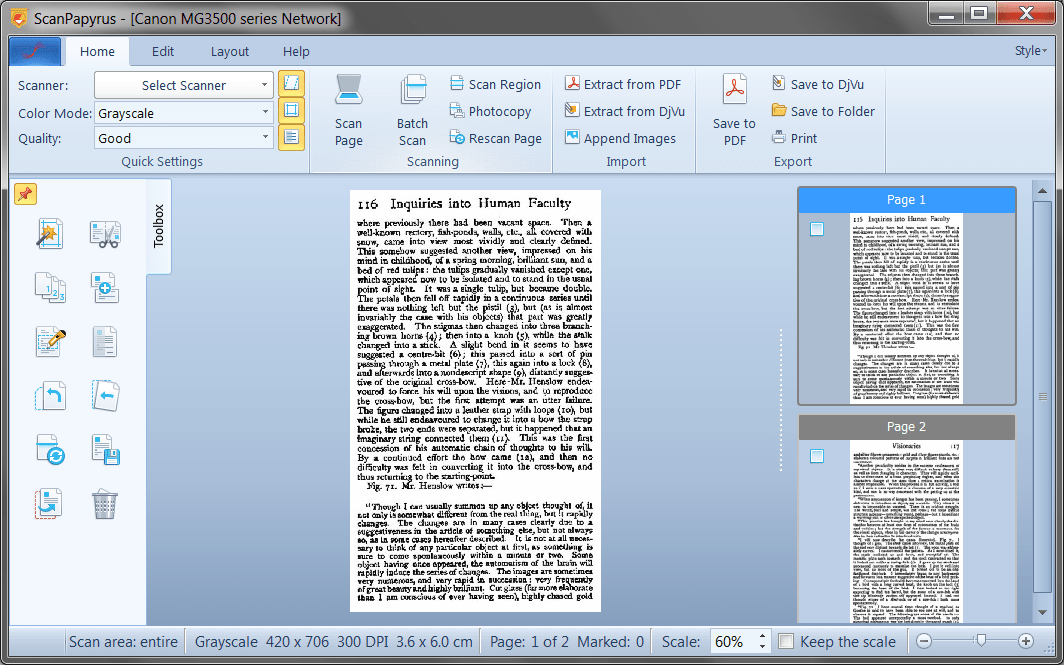1064x665 pixels.
Task: Click the rotate page left icon
Action: [49, 395]
